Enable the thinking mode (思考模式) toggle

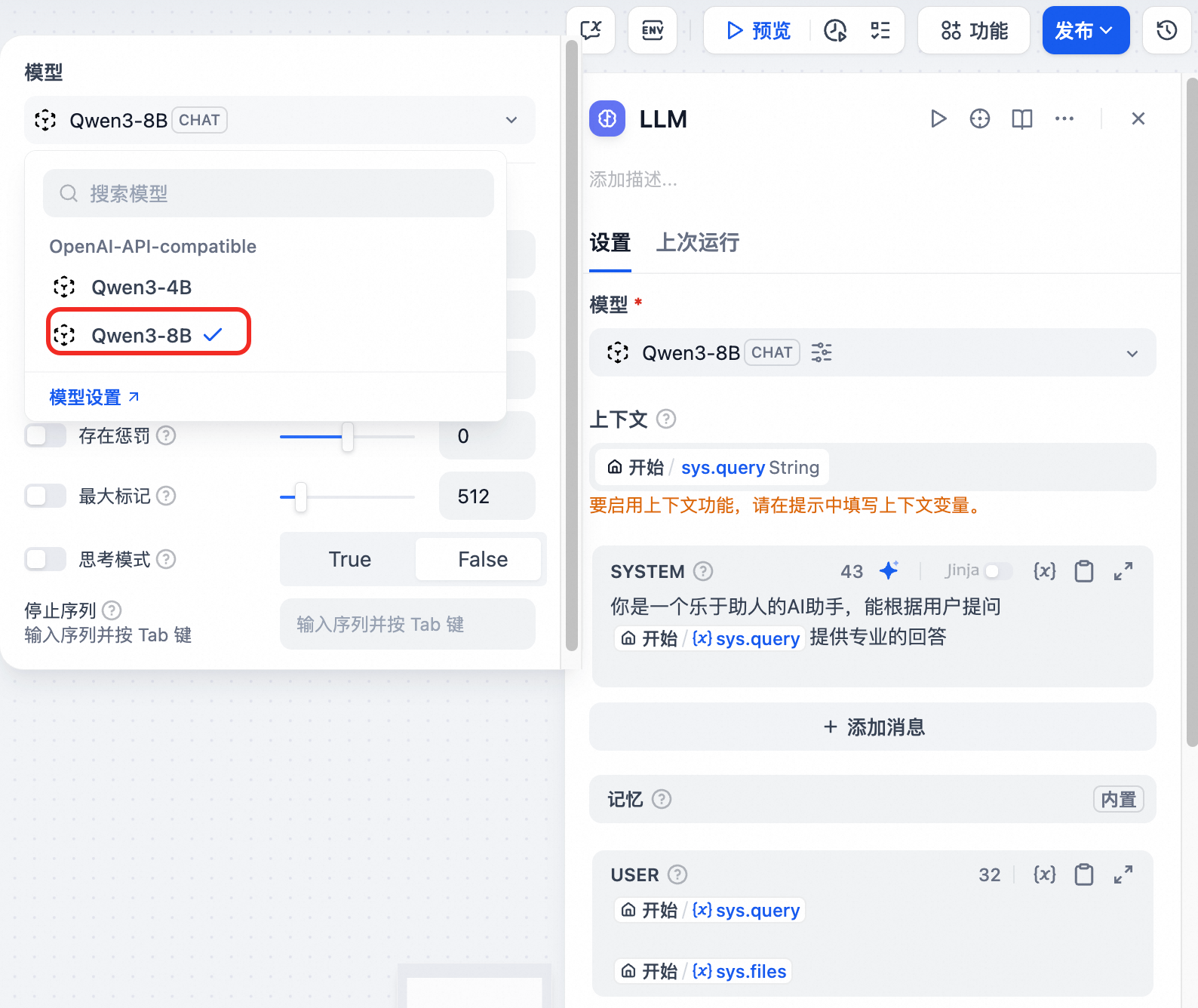click(45, 559)
